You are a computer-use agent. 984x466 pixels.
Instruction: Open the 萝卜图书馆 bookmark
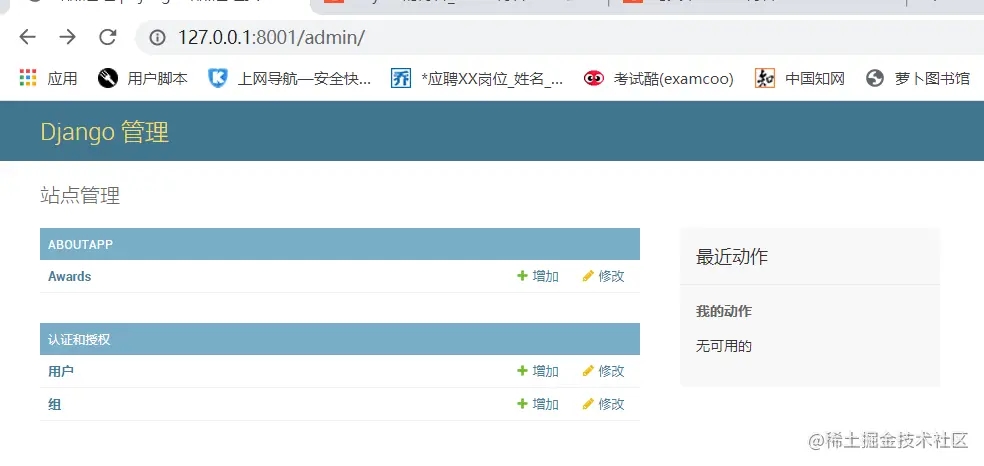tap(917, 78)
